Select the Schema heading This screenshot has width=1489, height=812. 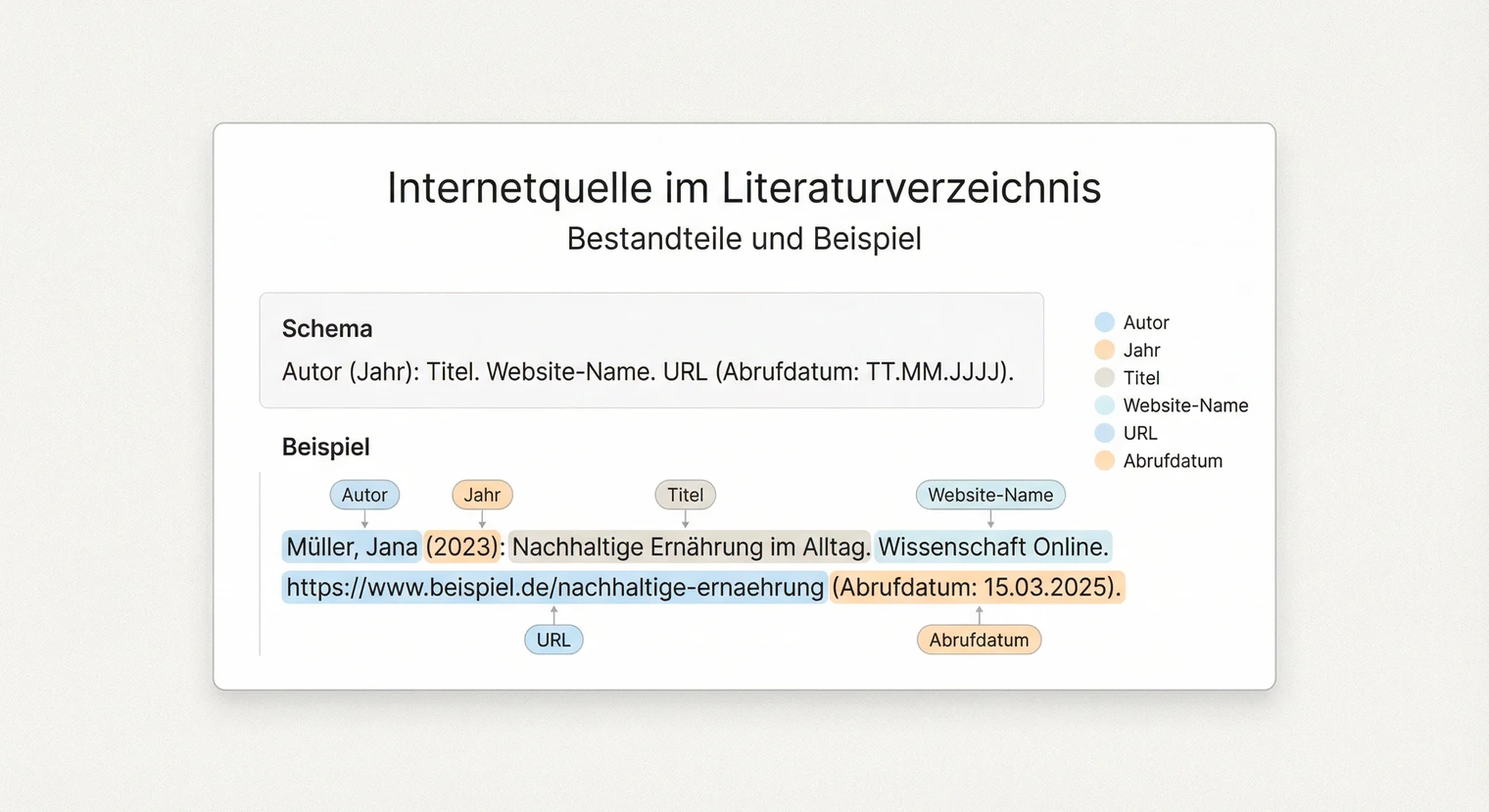click(x=327, y=328)
